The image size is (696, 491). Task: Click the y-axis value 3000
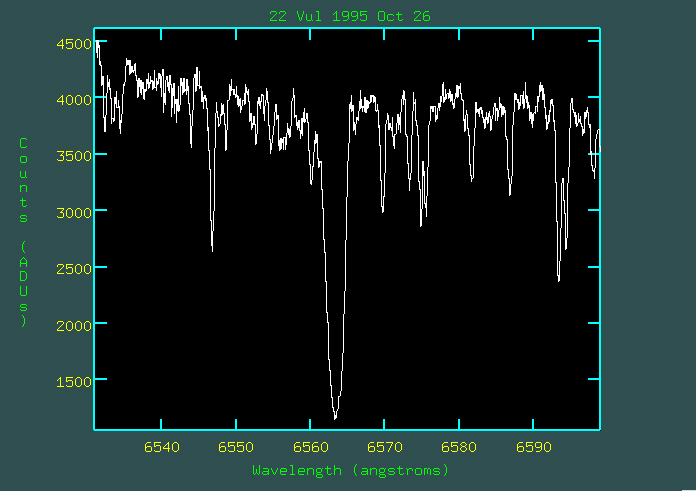click(74, 213)
